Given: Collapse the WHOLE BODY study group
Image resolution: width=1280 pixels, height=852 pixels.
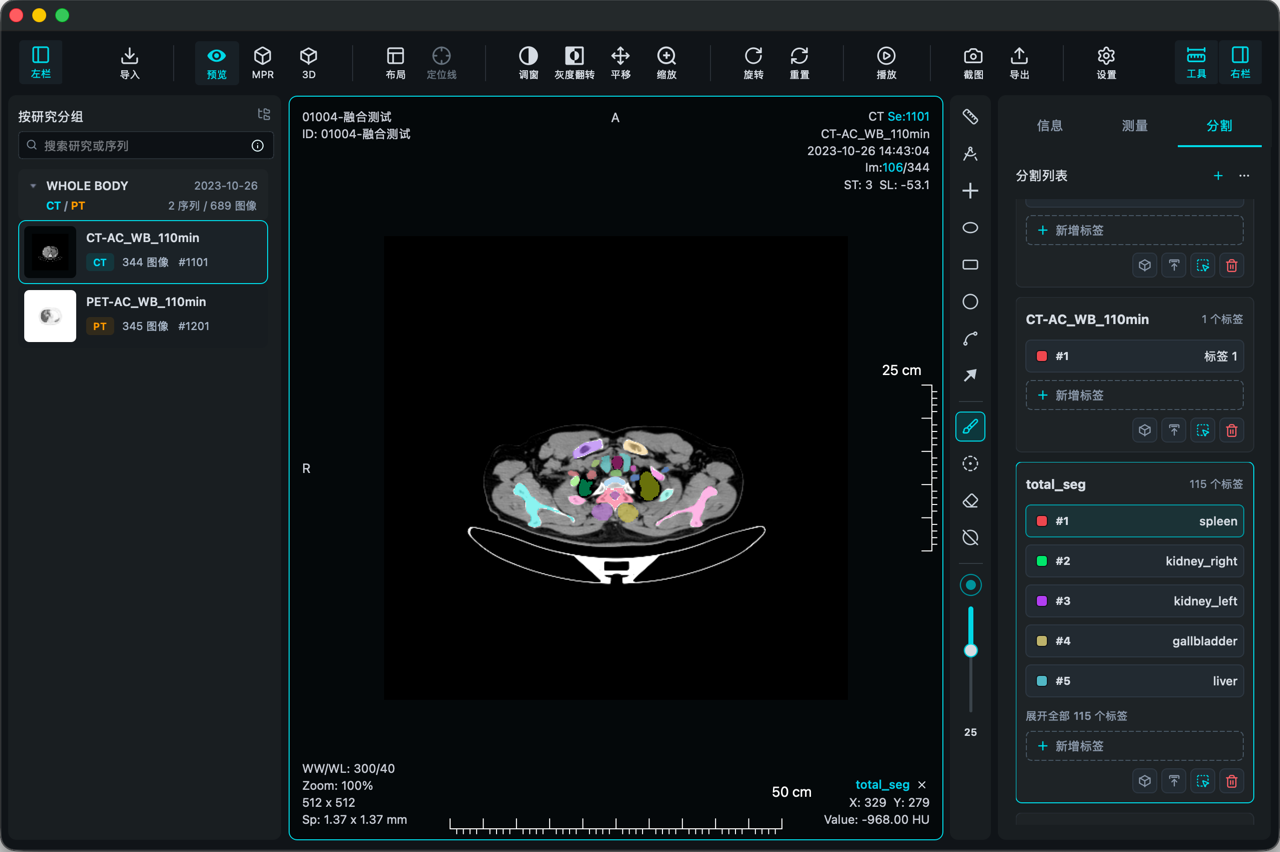Looking at the screenshot, I should [x=33, y=186].
